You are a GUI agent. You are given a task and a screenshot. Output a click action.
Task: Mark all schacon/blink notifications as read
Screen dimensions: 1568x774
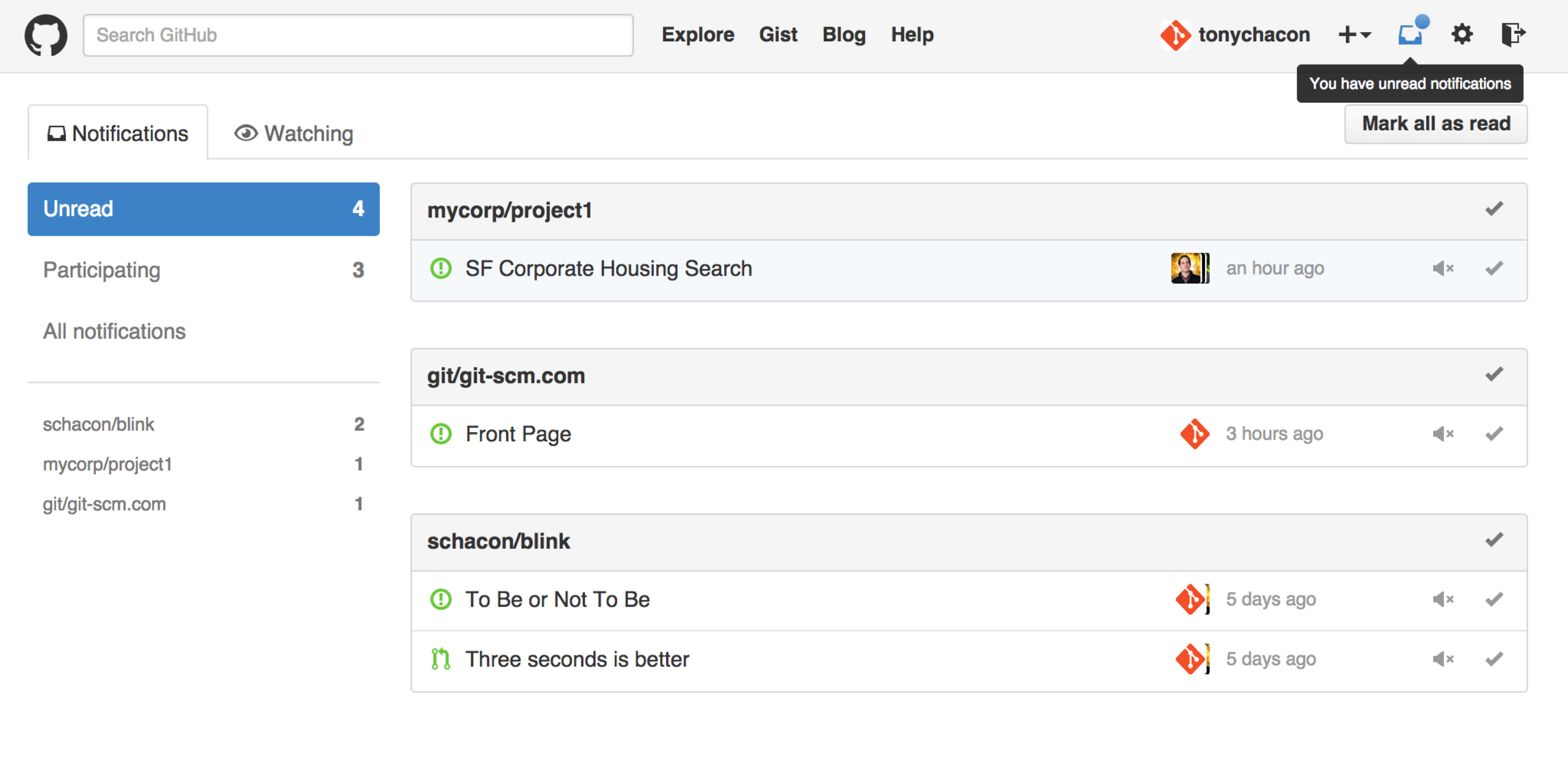point(1494,540)
